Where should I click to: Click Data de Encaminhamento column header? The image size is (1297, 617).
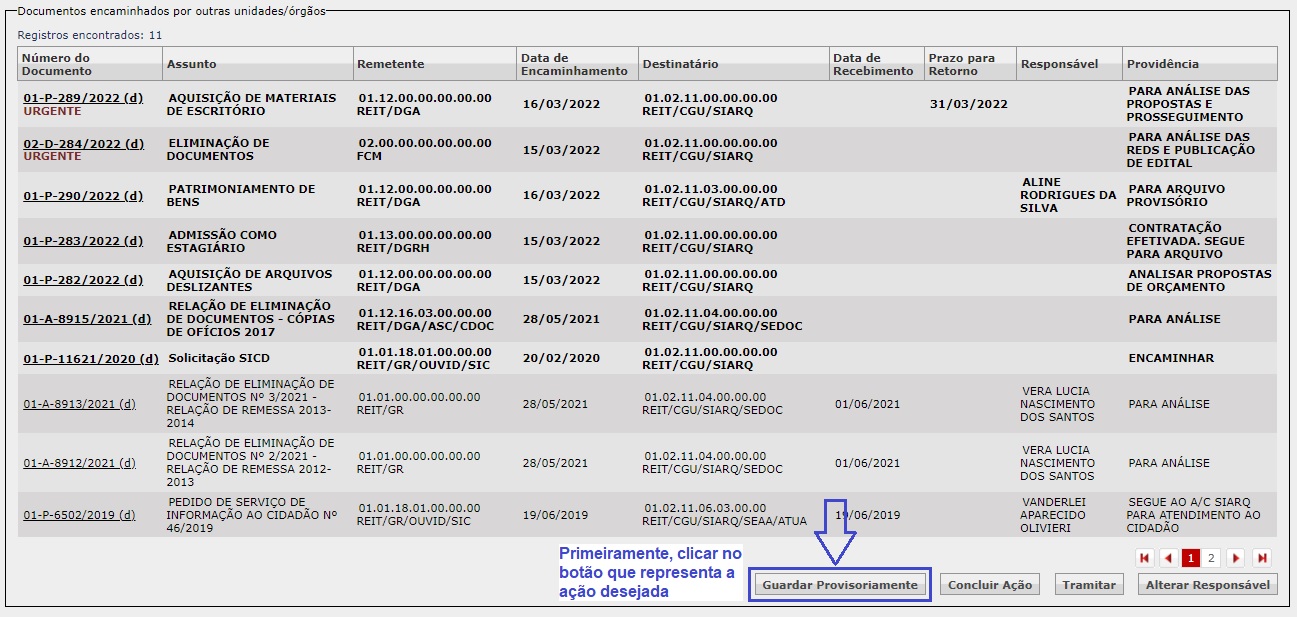[x=577, y=64]
